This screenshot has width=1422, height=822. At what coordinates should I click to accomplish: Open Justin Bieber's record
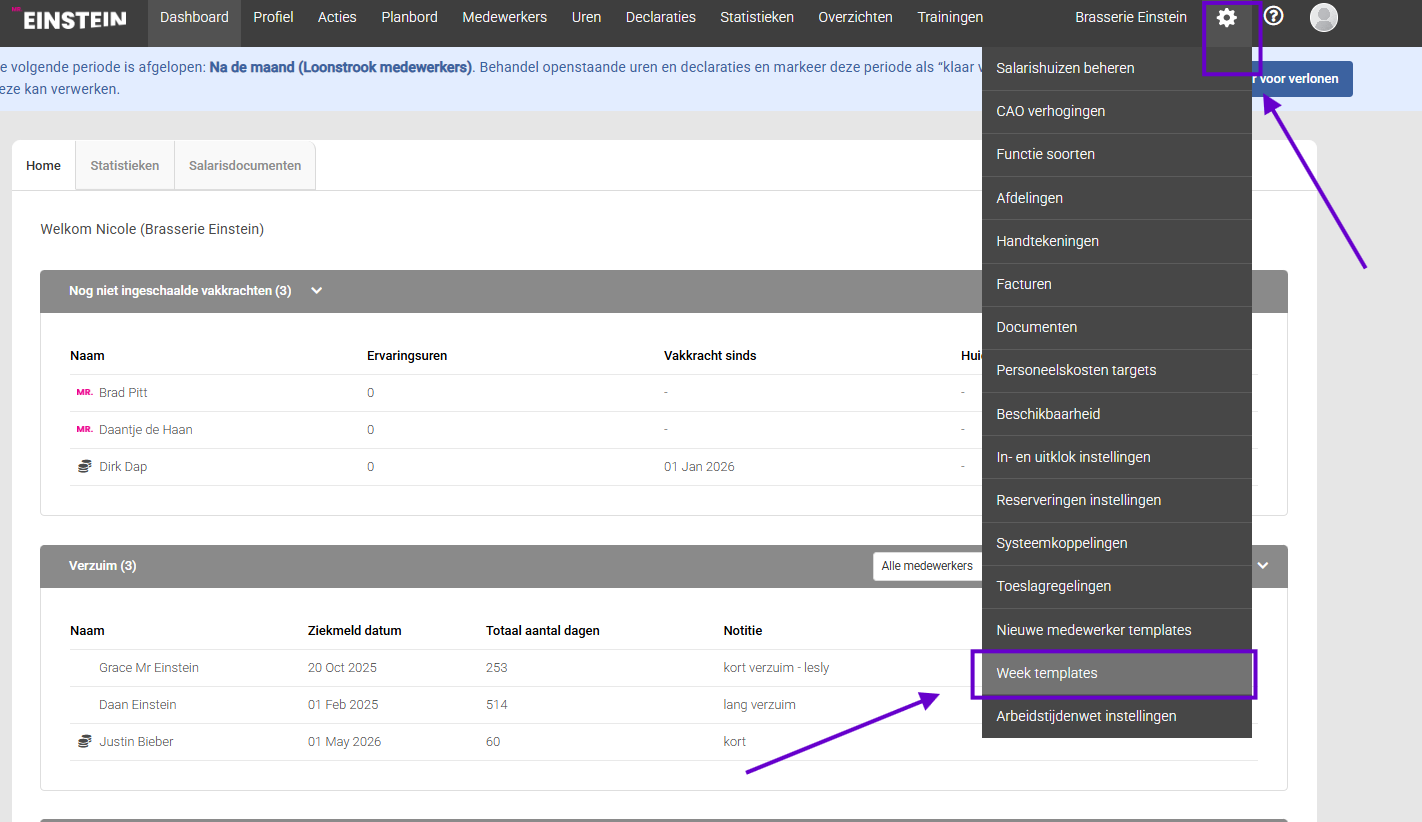[x=136, y=742]
